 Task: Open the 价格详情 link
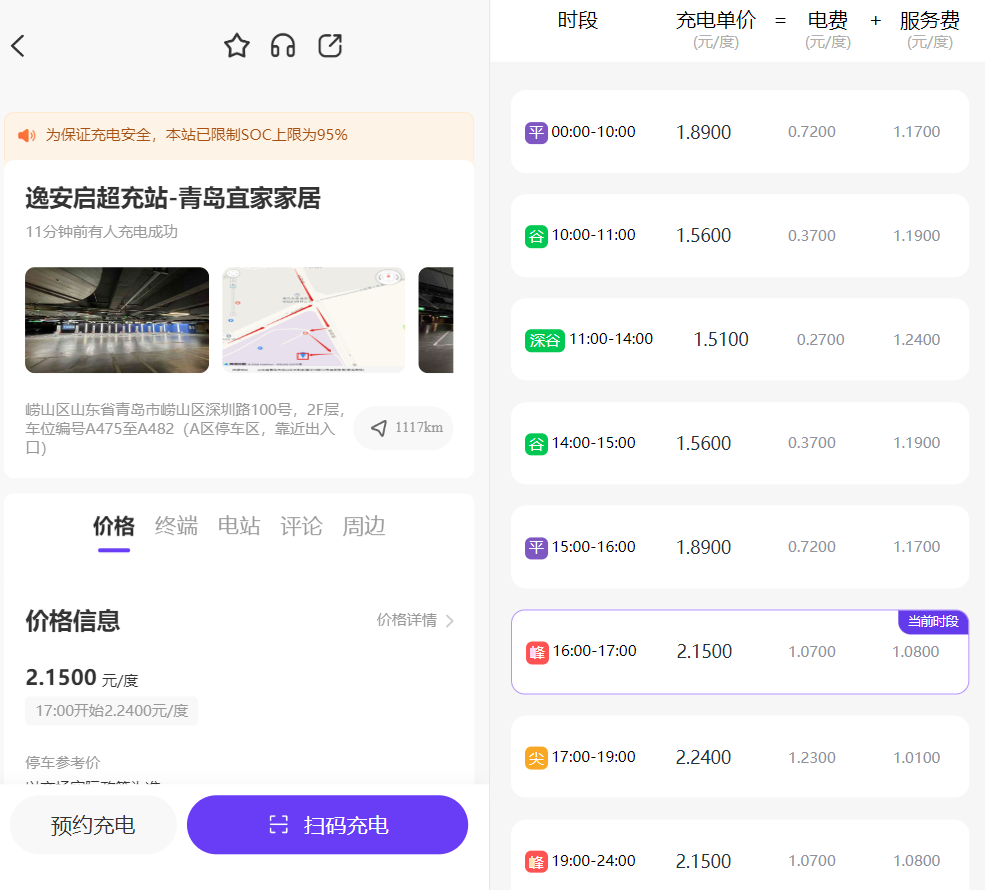(415, 621)
